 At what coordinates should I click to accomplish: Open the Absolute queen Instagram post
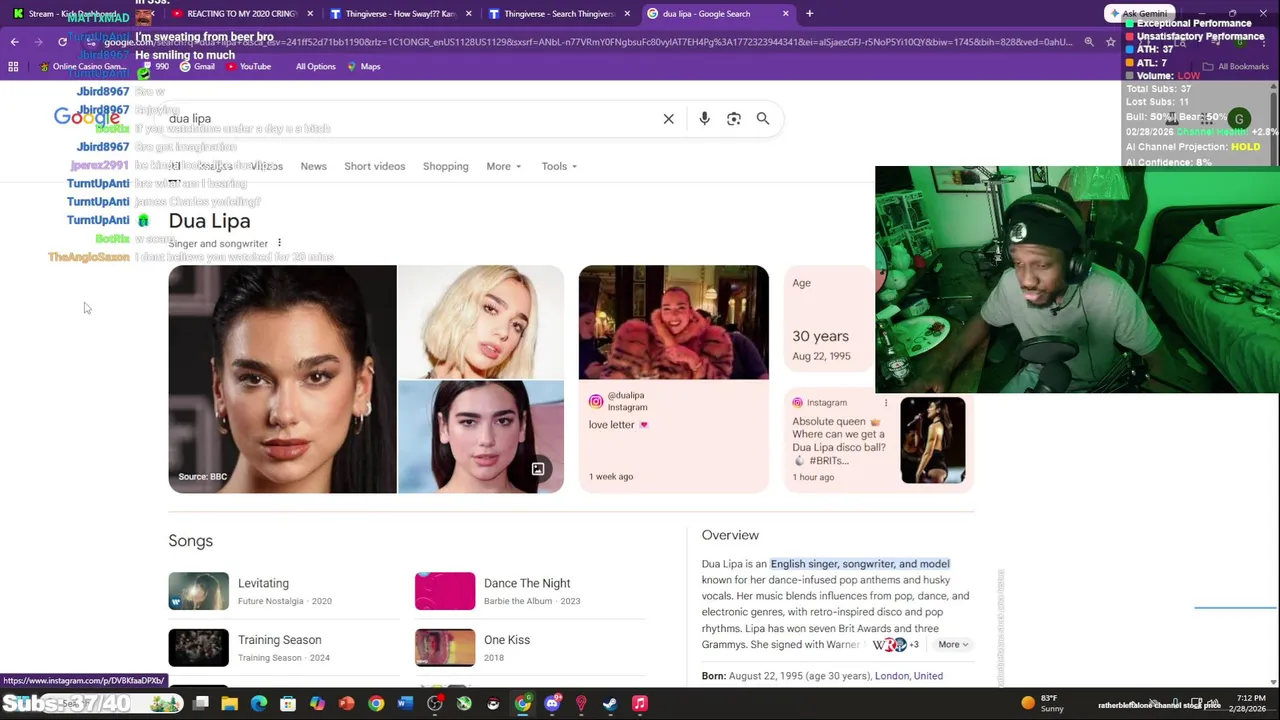tap(879, 440)
